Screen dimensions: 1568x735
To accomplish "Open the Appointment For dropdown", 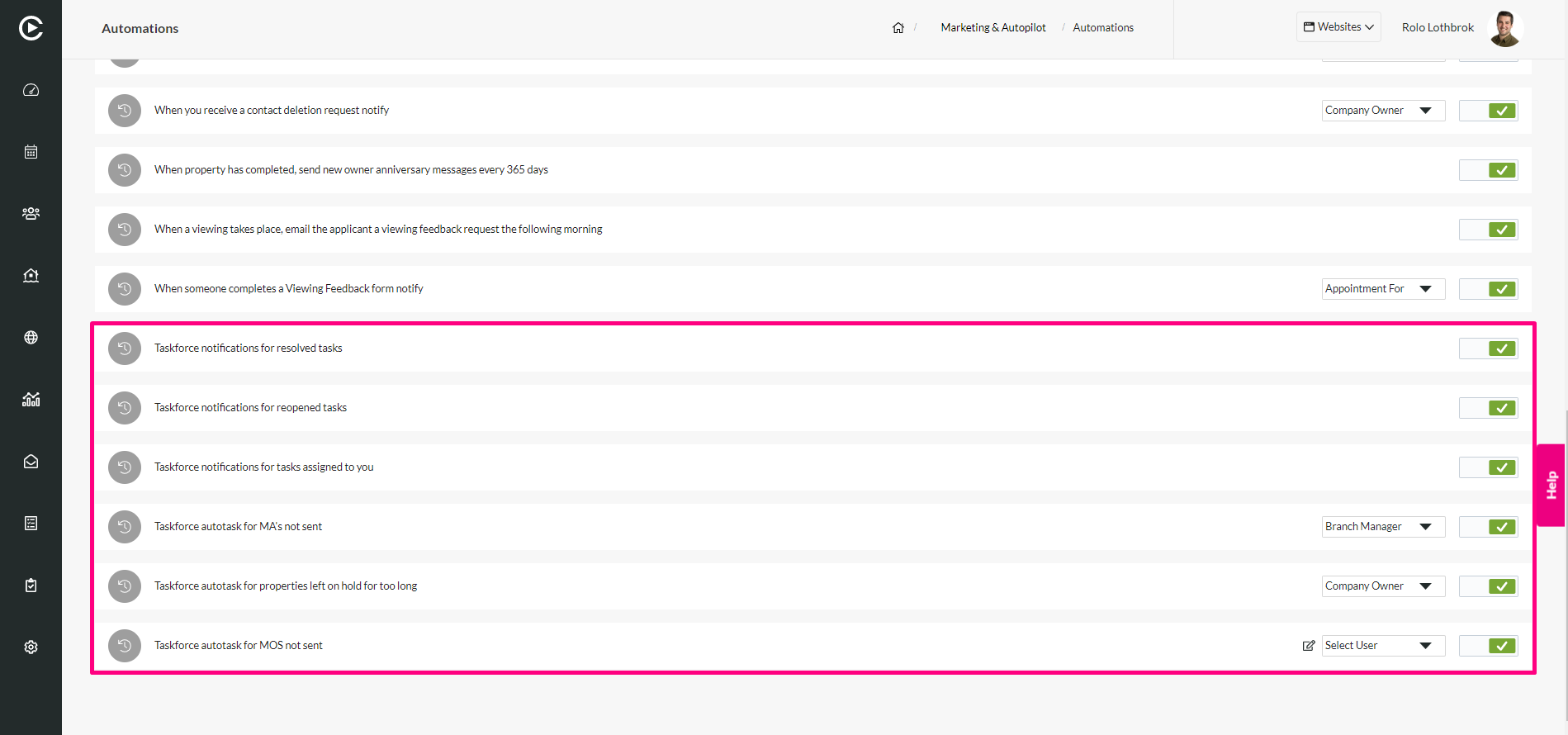I will tap(1383, 289).
